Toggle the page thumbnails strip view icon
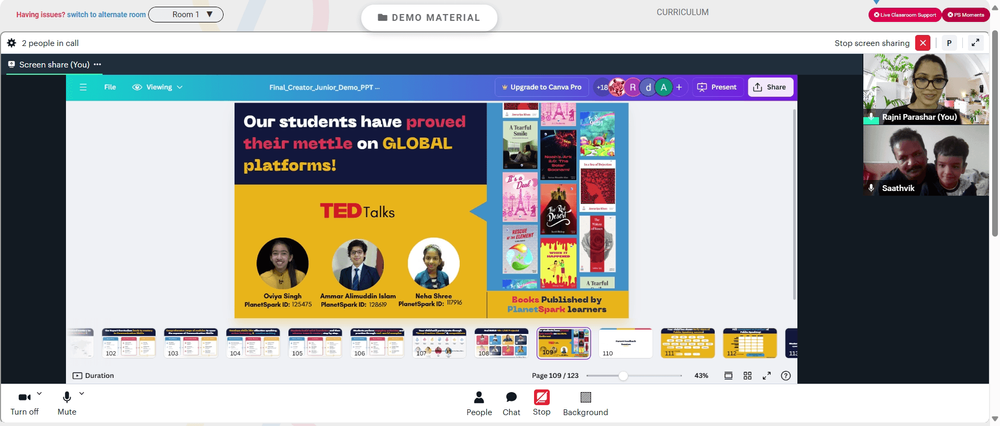This screenshot has width=1000, height=426. coord(728,376)
